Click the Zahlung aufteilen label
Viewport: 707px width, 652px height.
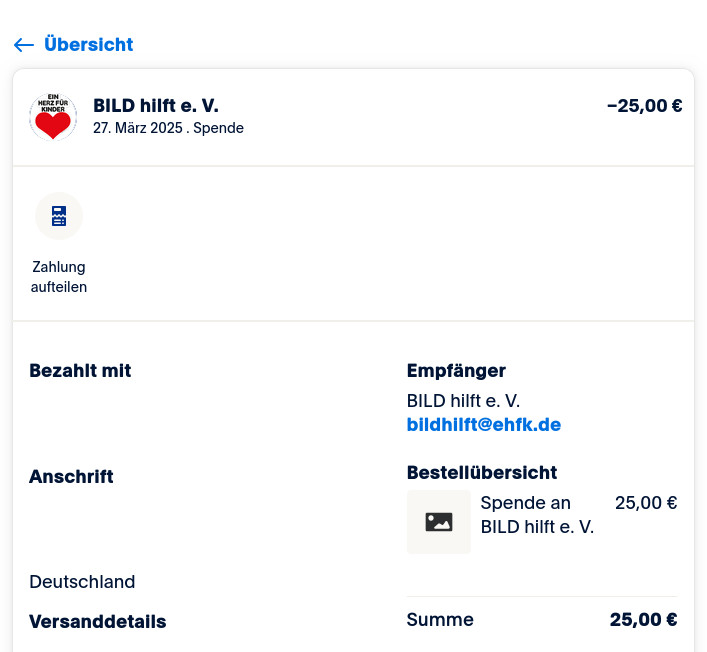(x=59, y=277)
